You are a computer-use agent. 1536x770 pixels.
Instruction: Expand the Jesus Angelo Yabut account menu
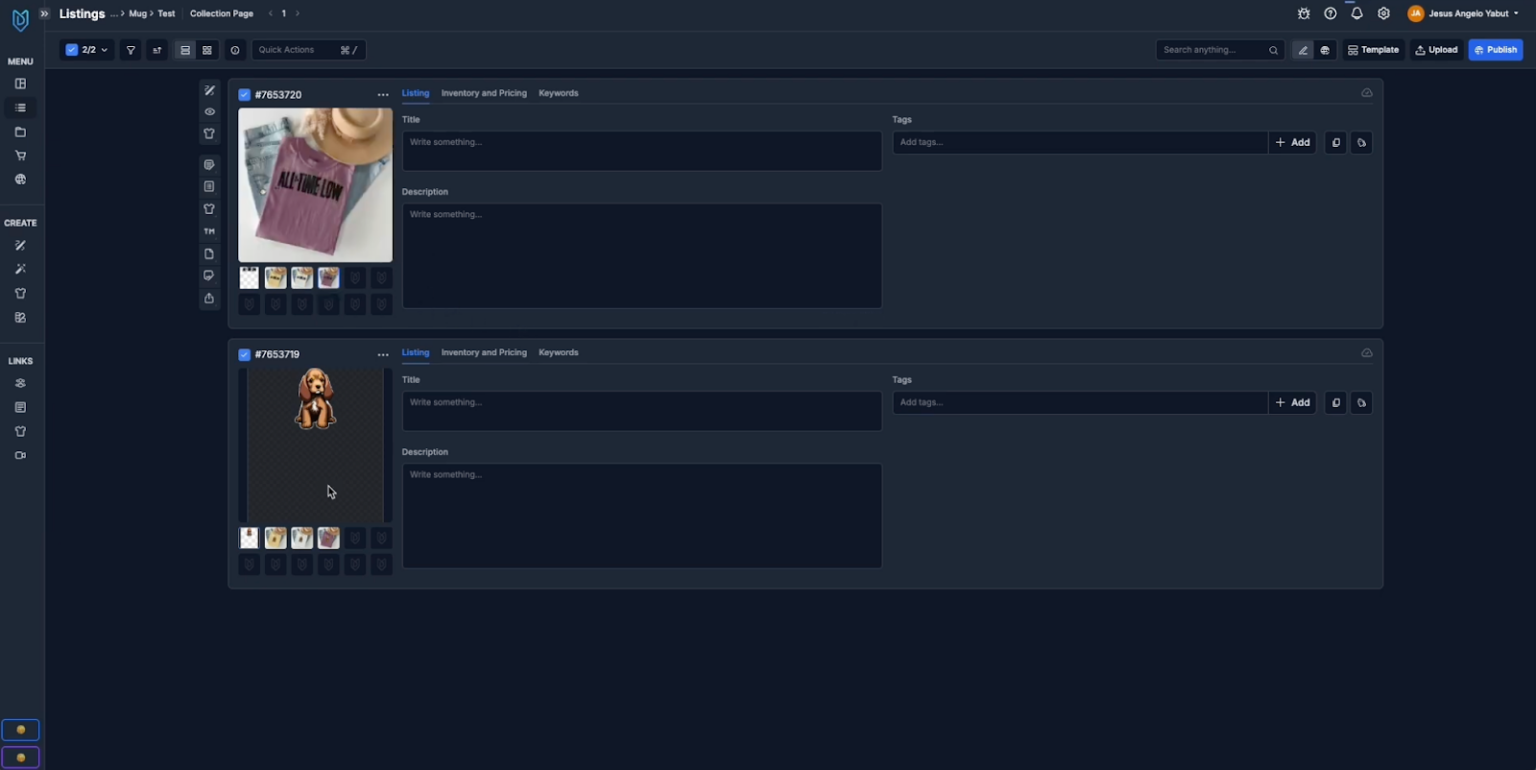(1463, 14)
